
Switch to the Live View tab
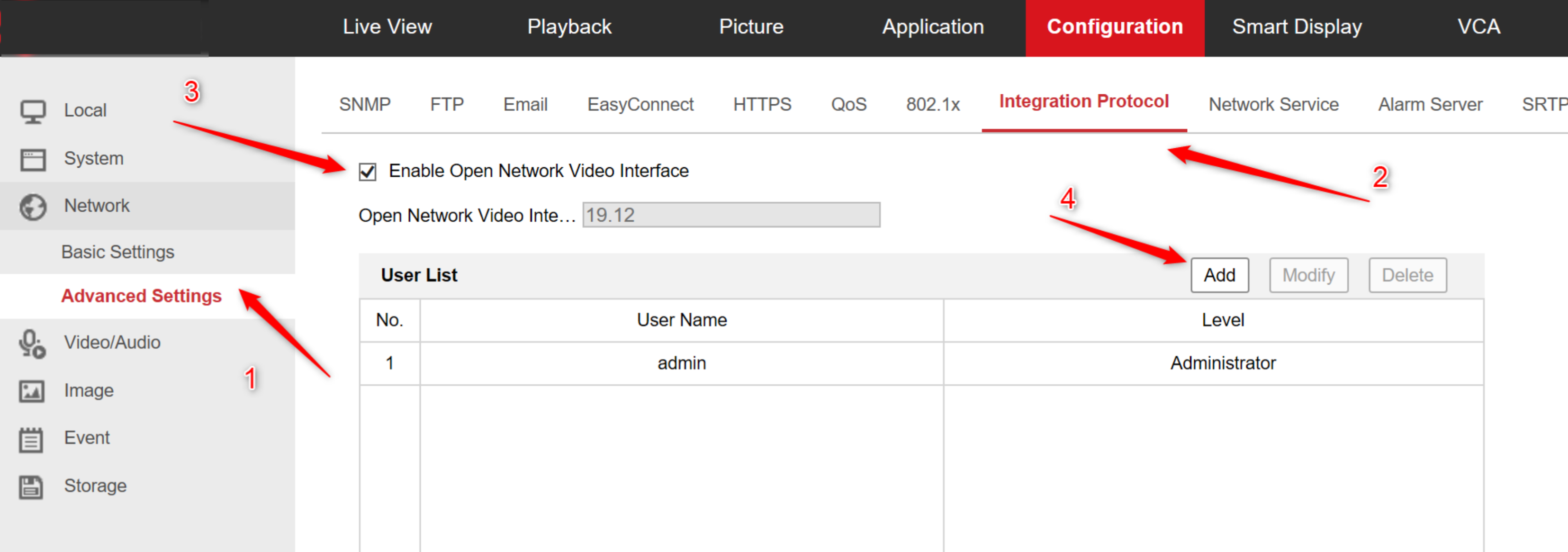(x=387, y=26)
